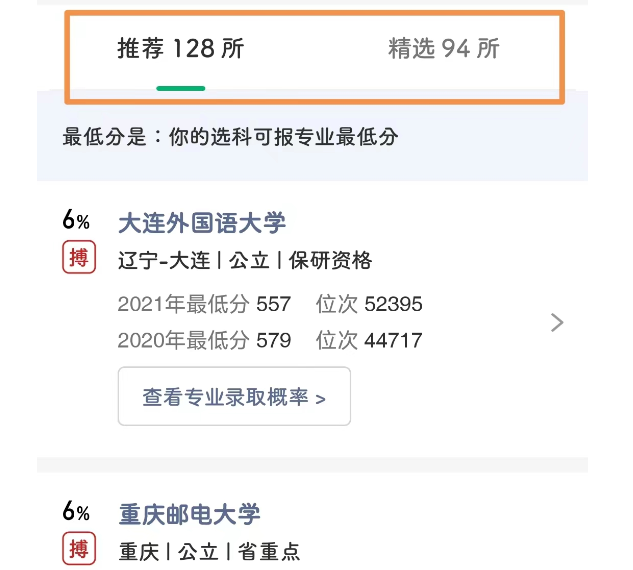Open 大连外国语大学 school page
This screenshot has width=633, height=570.
pyautogui.click(x=202, y=223)
